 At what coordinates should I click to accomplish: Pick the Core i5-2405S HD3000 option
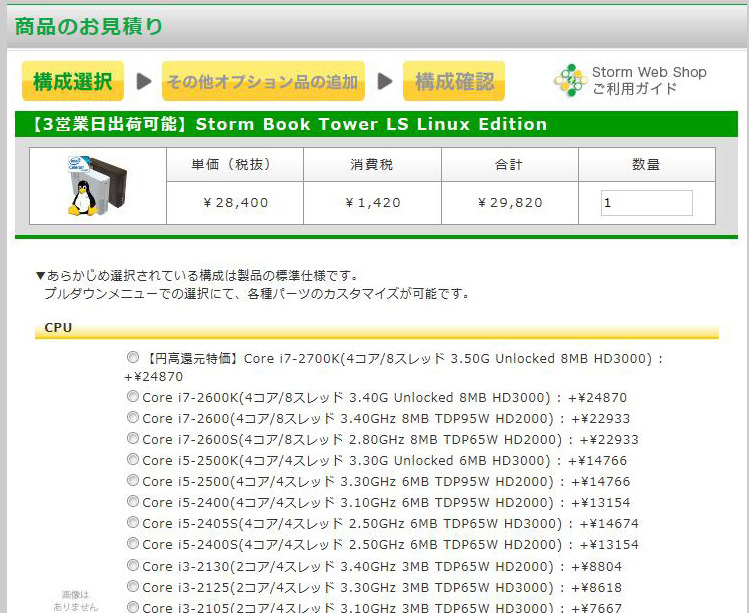[x=132, y=523]
